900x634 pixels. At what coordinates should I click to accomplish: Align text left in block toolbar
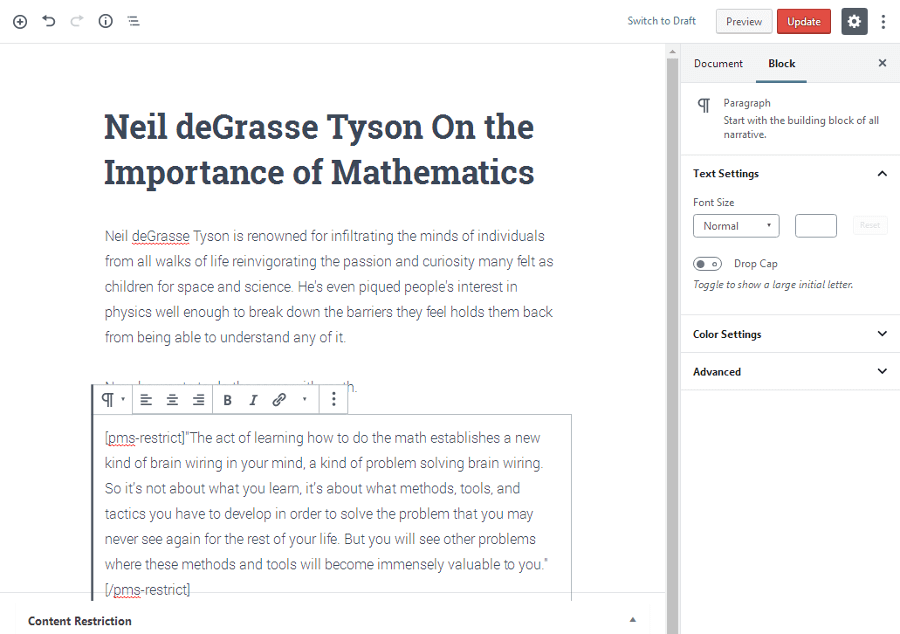(x=146, y=400)
